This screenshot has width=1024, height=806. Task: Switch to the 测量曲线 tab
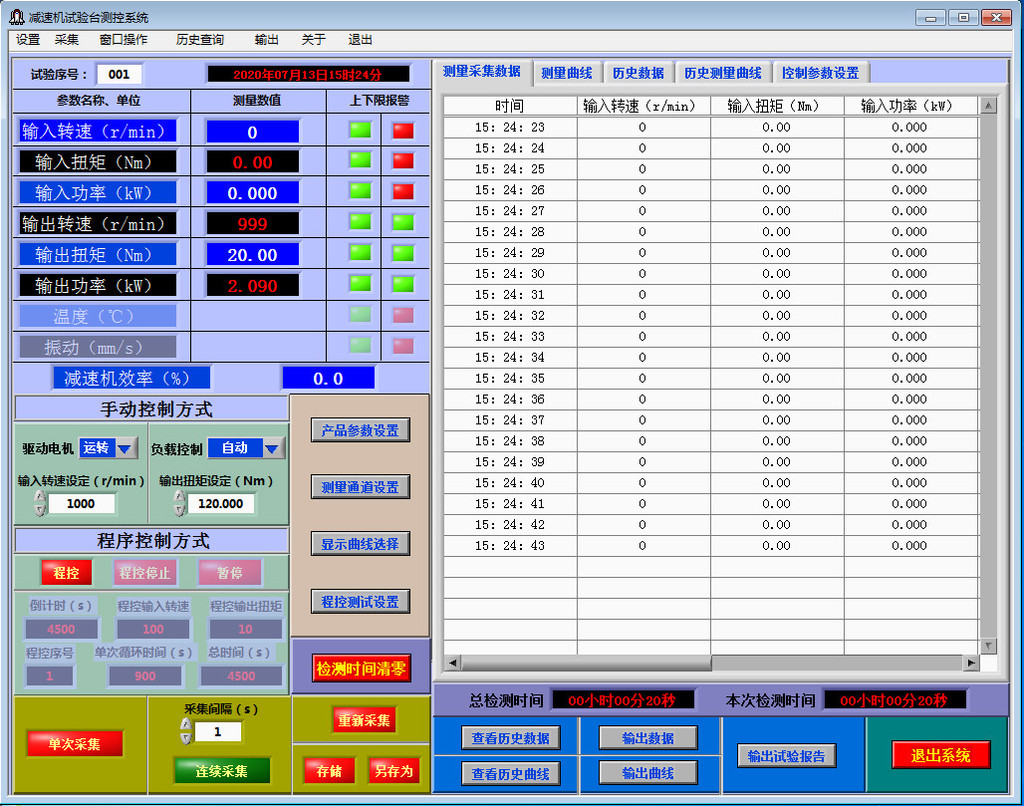point(566,73)
